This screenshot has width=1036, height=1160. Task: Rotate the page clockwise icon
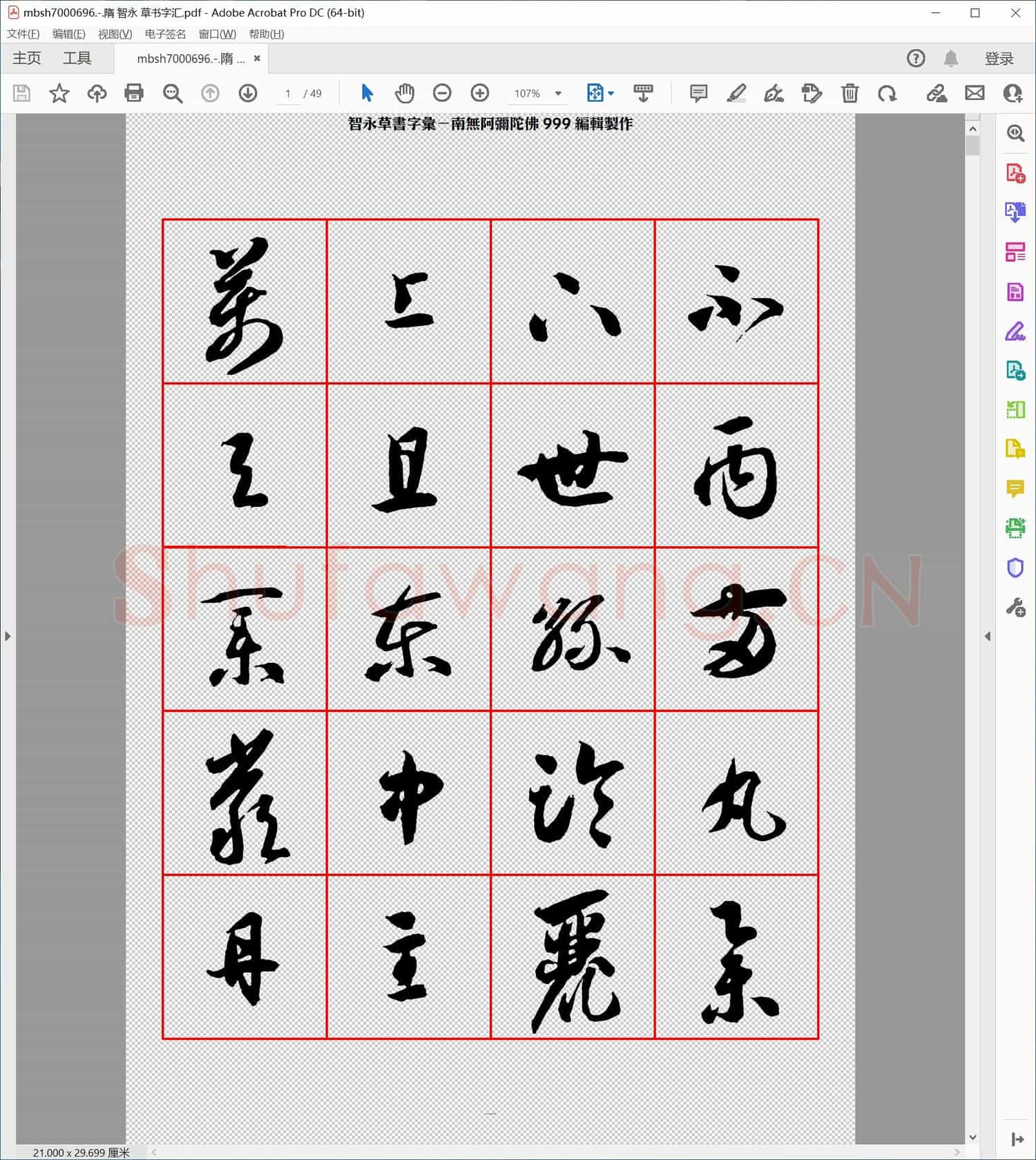click(887, 93)
